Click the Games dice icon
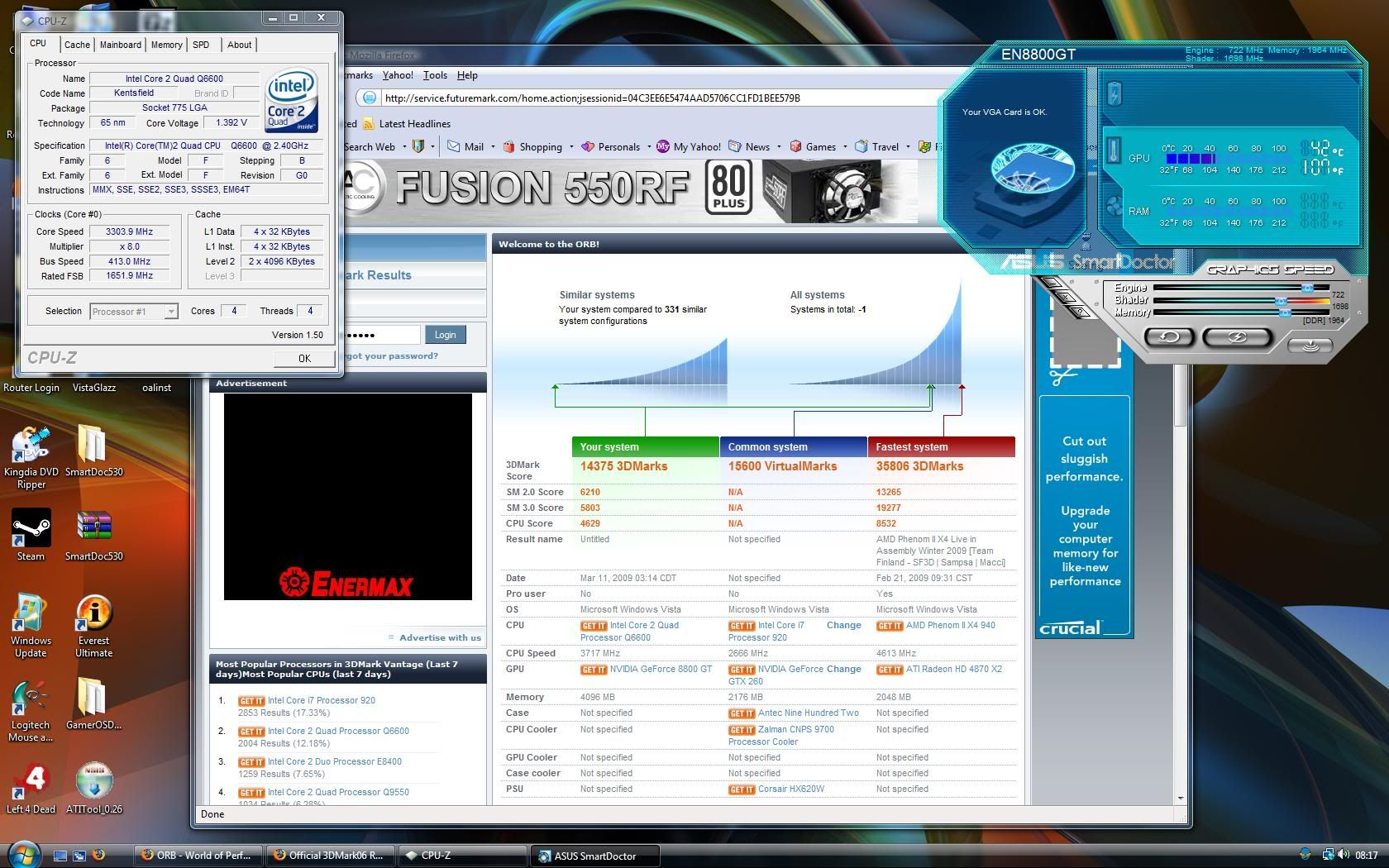The width and height of the screenshot is (1389, 868). tap(795, 146)
